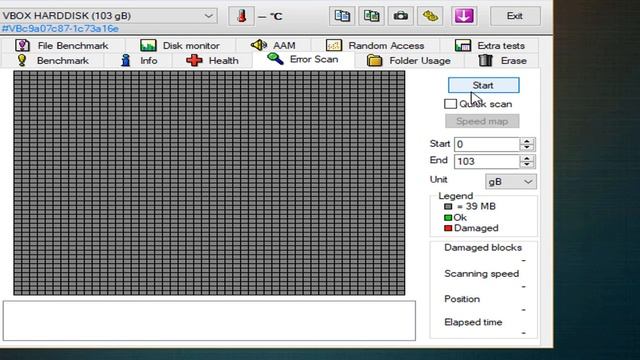Screen dimensions: 640x360
Task: Open the Unit gB dropdown
Action: 511,182
